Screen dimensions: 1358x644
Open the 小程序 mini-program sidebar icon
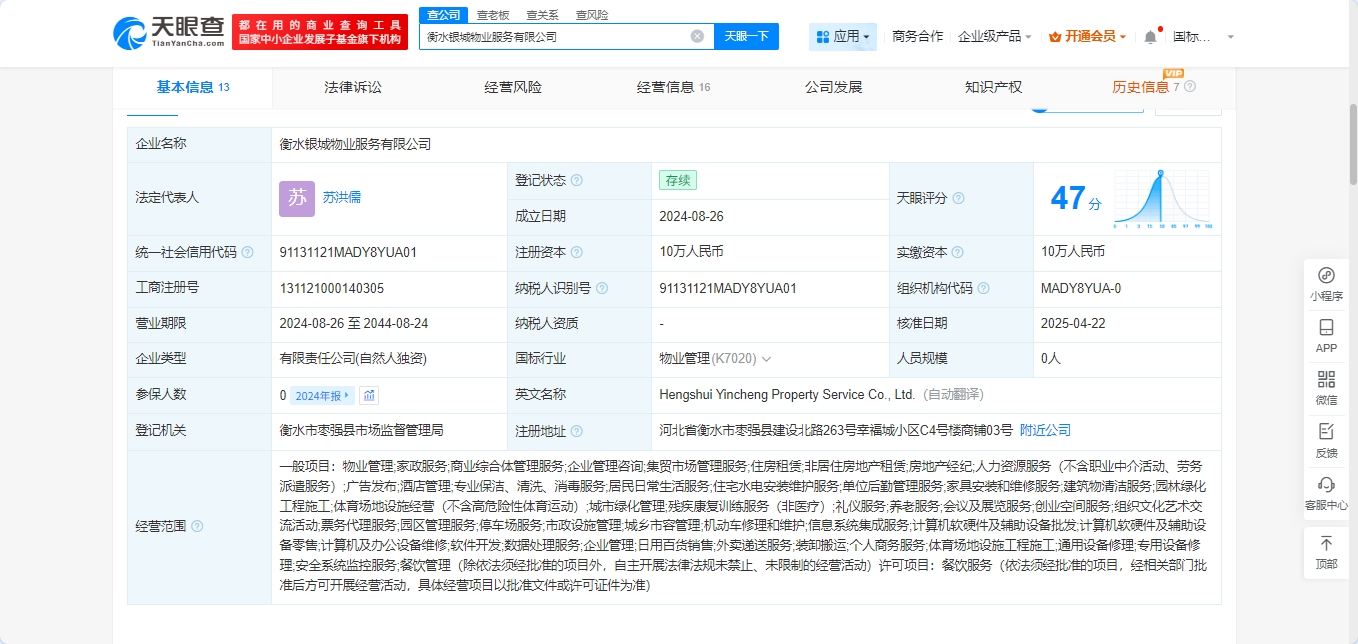1326,283
